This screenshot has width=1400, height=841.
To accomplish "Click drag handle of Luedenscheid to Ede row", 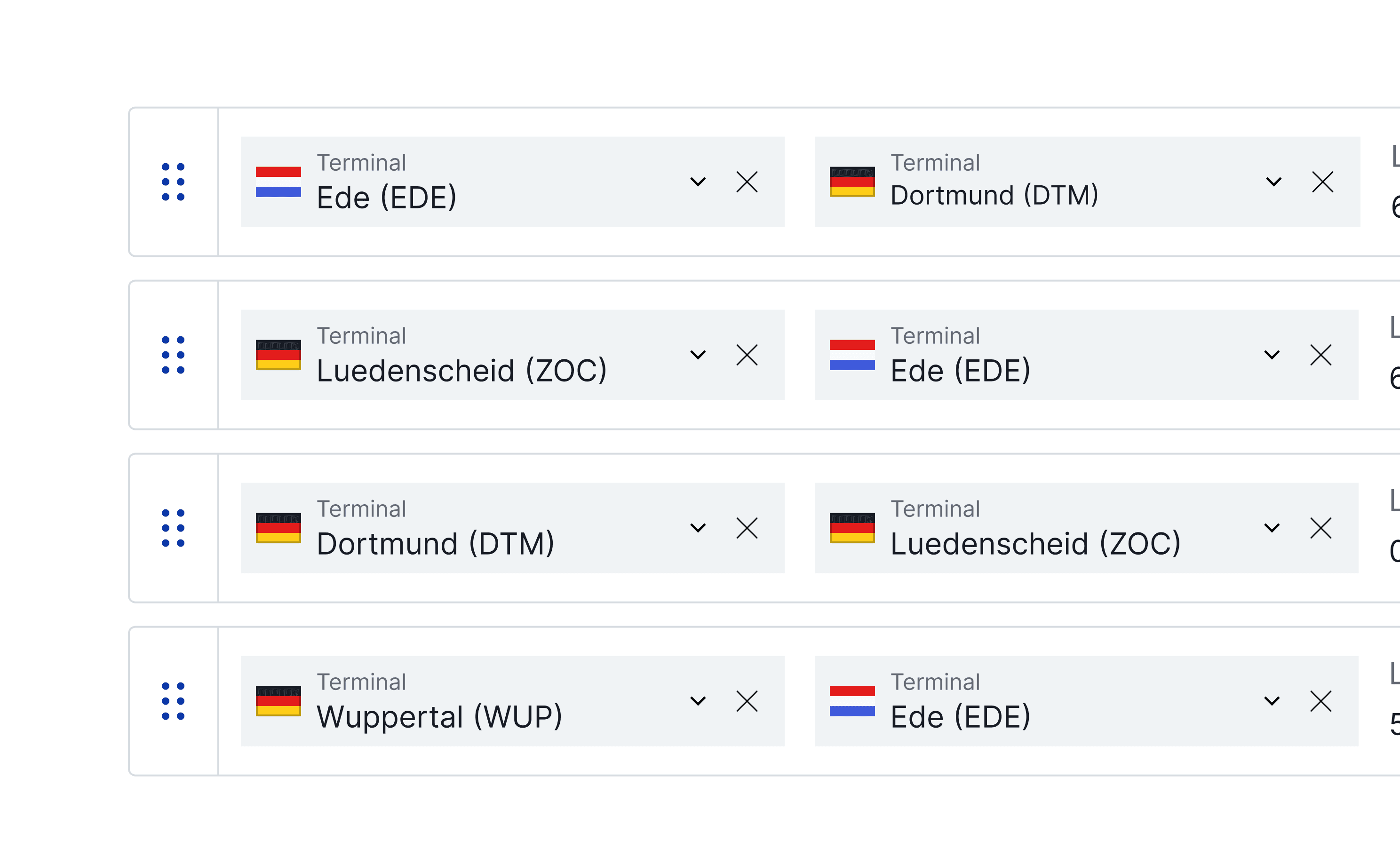I will click(x=173, y=355).
